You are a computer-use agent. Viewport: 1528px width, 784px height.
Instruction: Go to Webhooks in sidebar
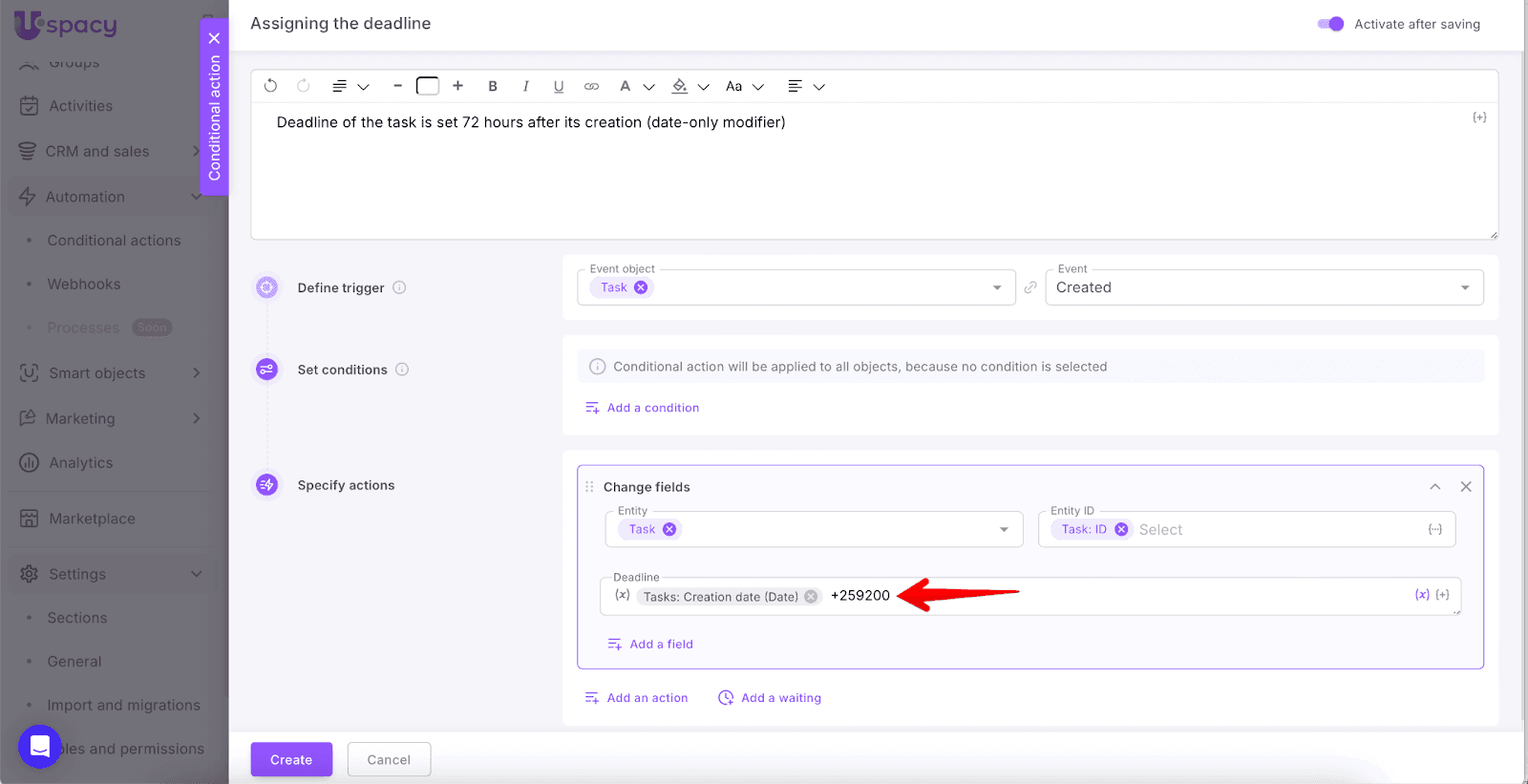84,285
